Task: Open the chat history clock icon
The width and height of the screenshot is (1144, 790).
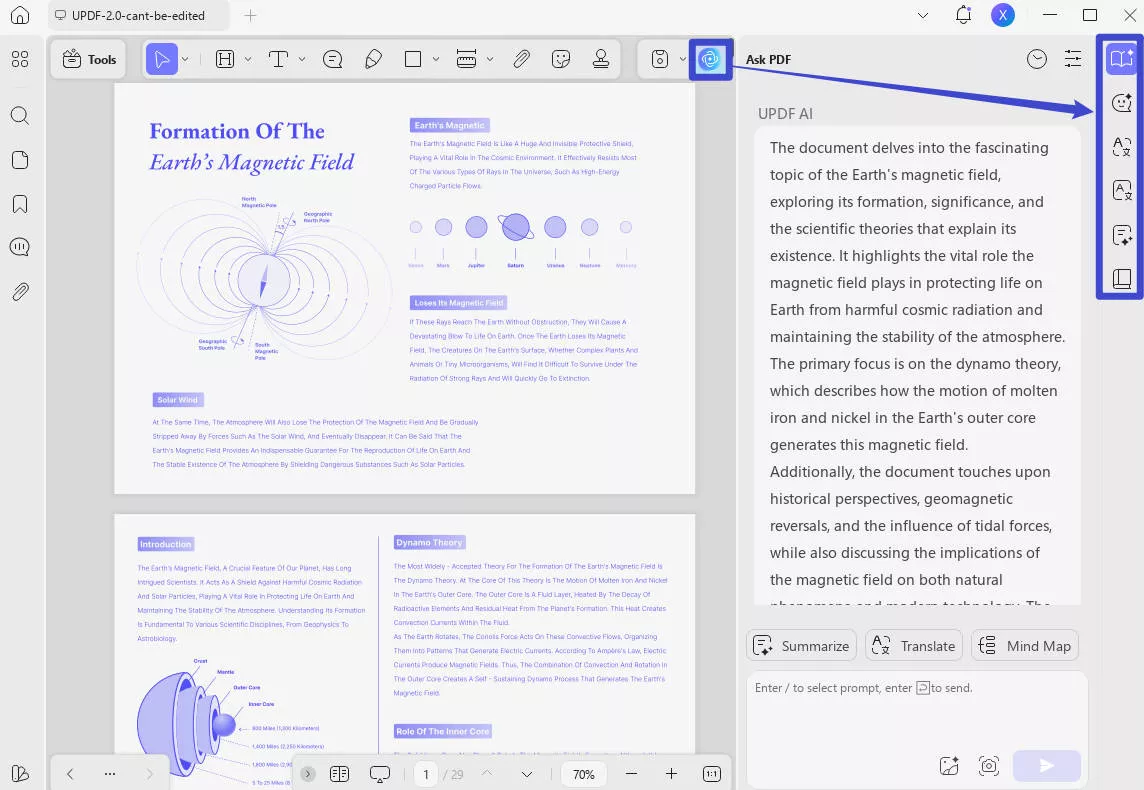Action: (x=1037, y=59)
